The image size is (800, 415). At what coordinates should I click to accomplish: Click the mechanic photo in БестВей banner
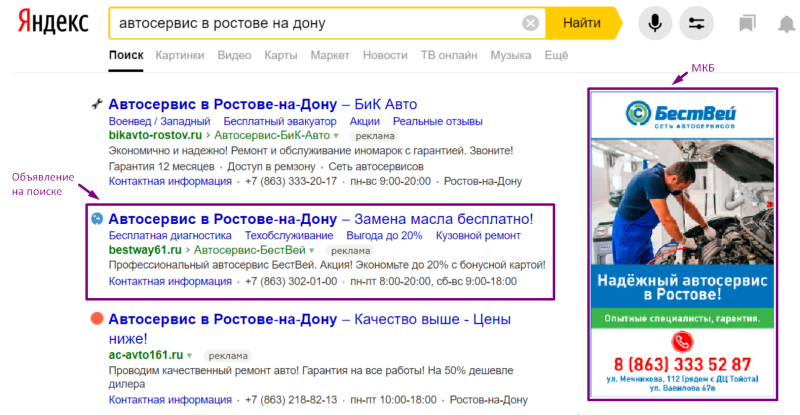point(682,201)
